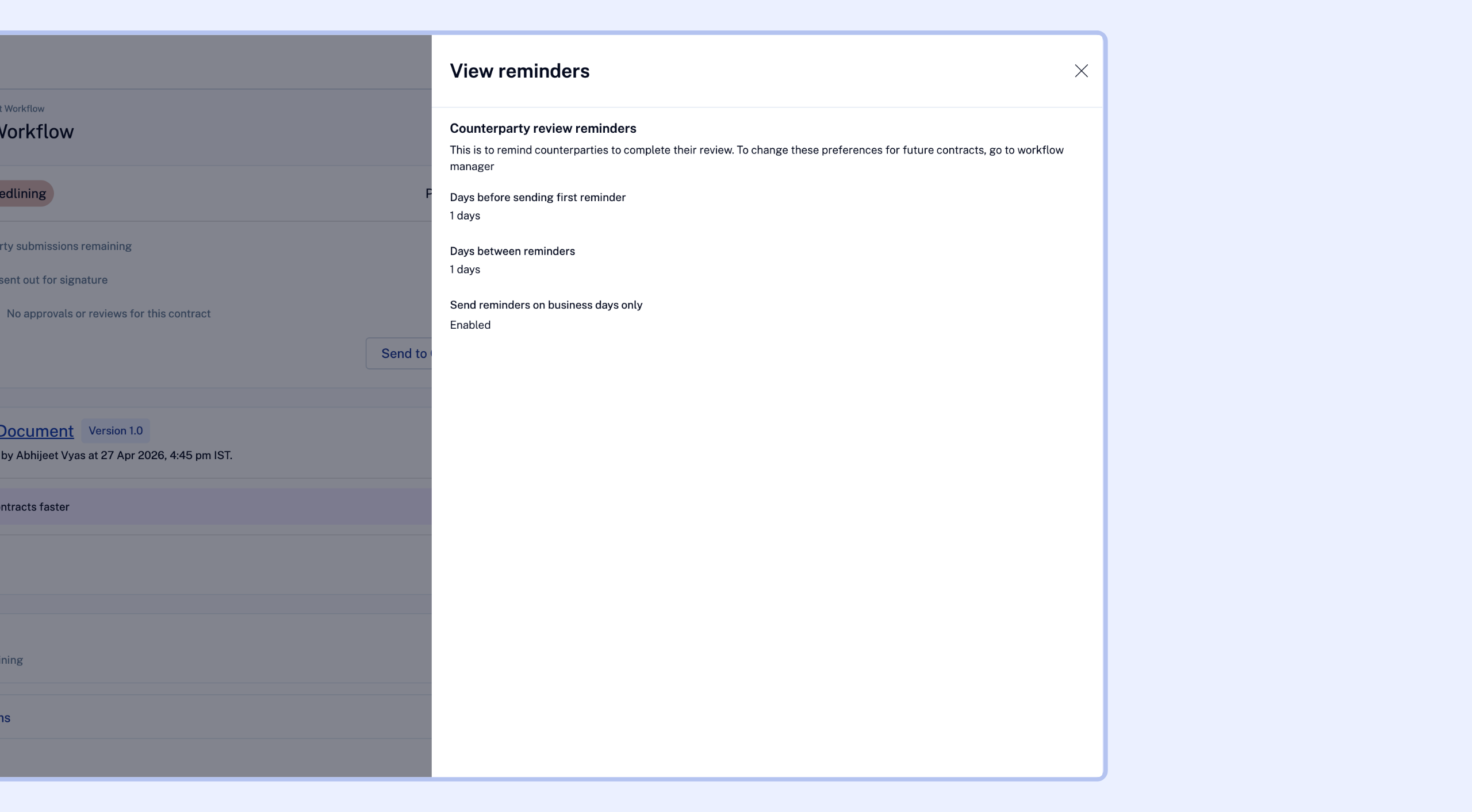This screenshot has height=812, width=1472.
Task: Click the Days between reminders label
Action: pyautogui.click(x=512, y=251)
